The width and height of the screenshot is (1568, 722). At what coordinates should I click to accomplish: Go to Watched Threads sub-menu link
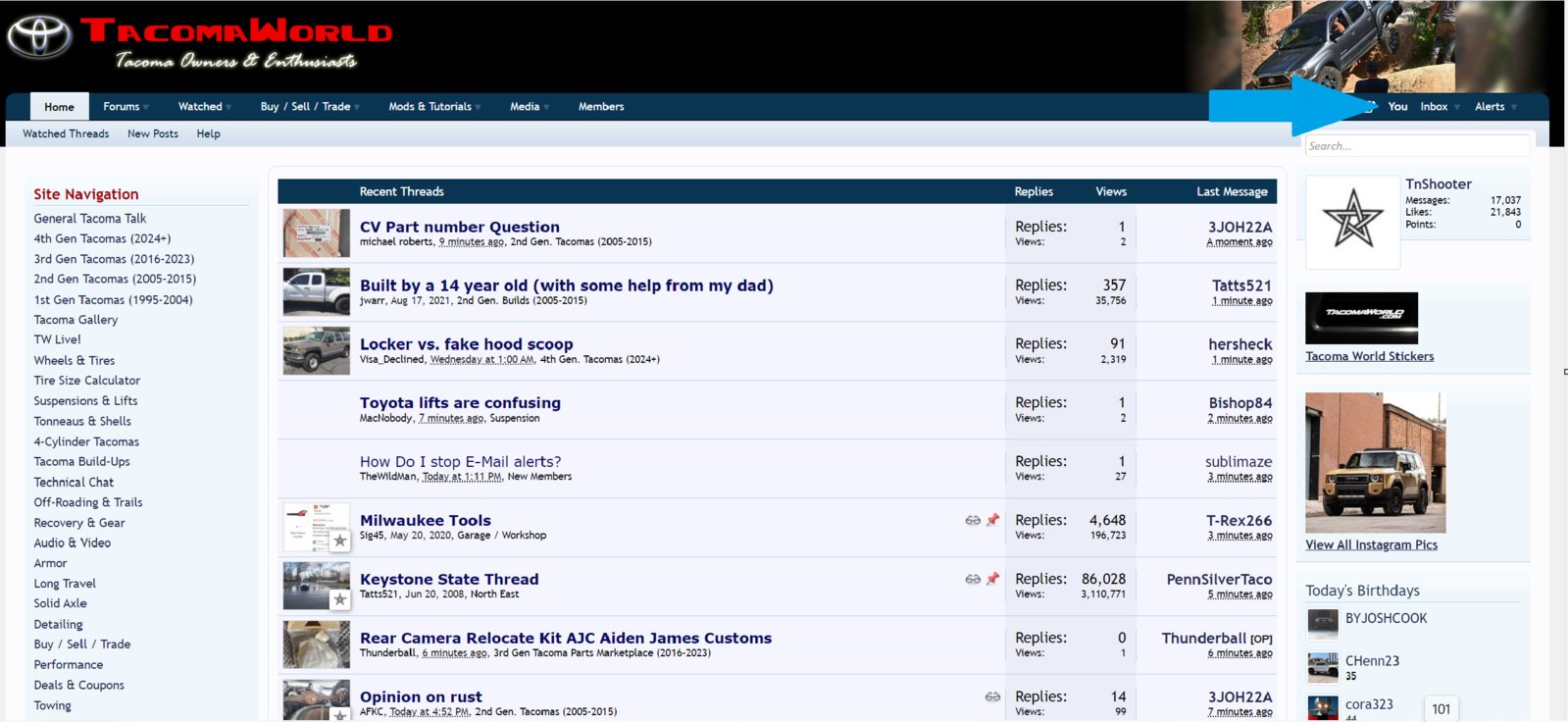click(66, 133)
